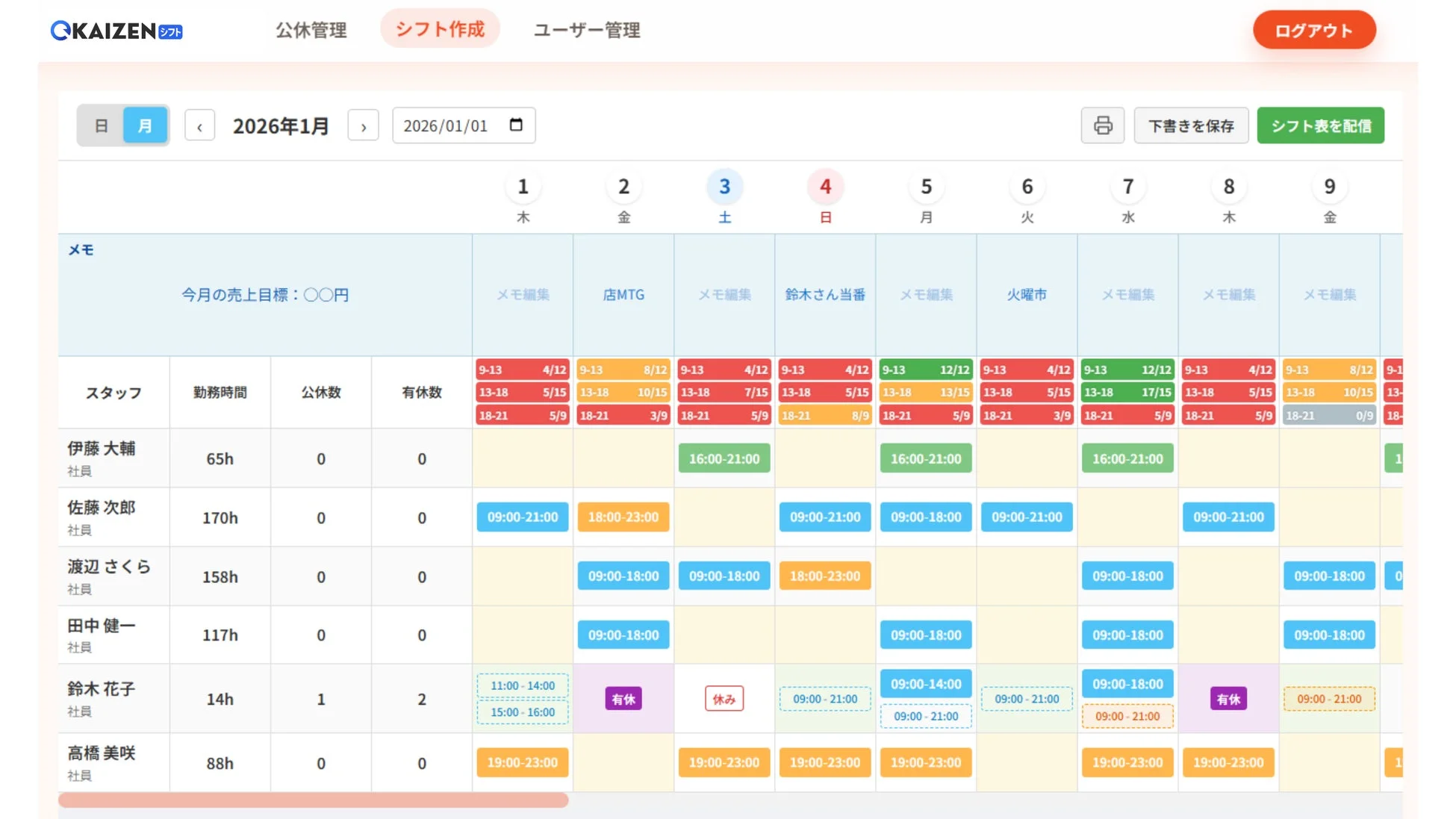Image resolution: width=1456 pixels, height=819 pixels.
Task: Select the 月 (month) view toggle
Action: pyautogui.click(x=145, y=125)
